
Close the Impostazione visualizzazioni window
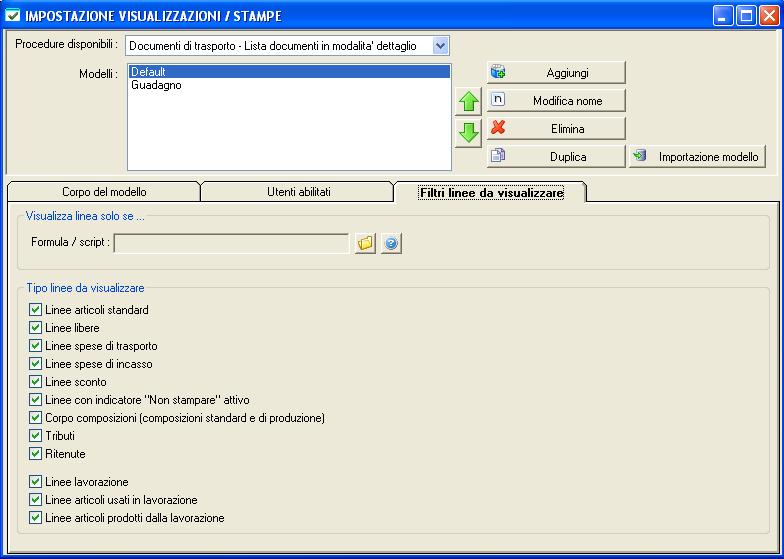[769, 16]
